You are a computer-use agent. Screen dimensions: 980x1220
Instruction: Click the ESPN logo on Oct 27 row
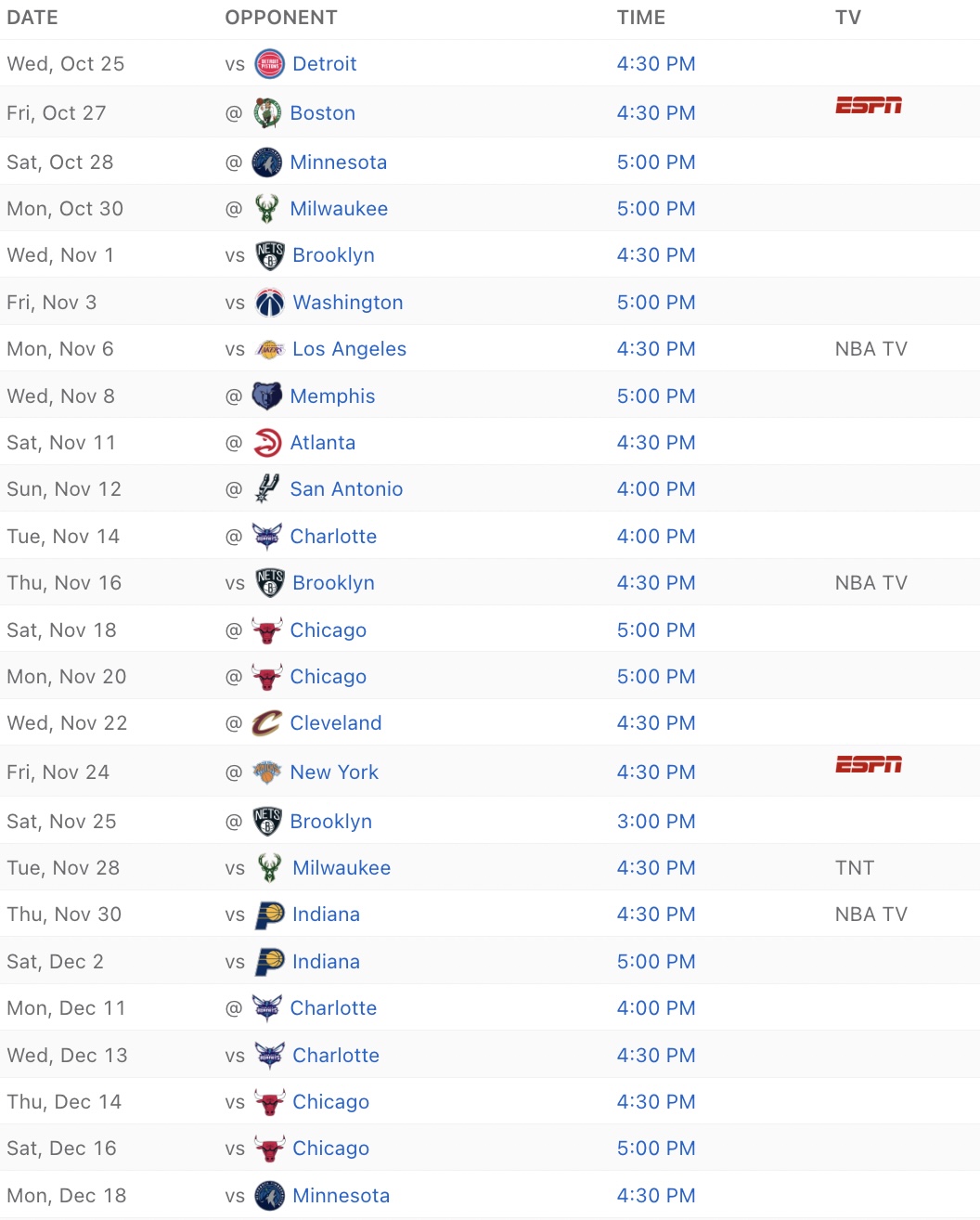(x=869, y=105)
